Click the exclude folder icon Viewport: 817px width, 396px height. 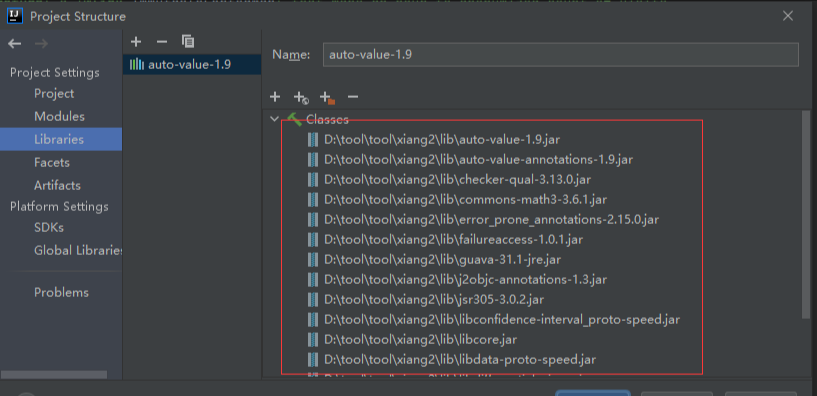click(x=327, y=97)
